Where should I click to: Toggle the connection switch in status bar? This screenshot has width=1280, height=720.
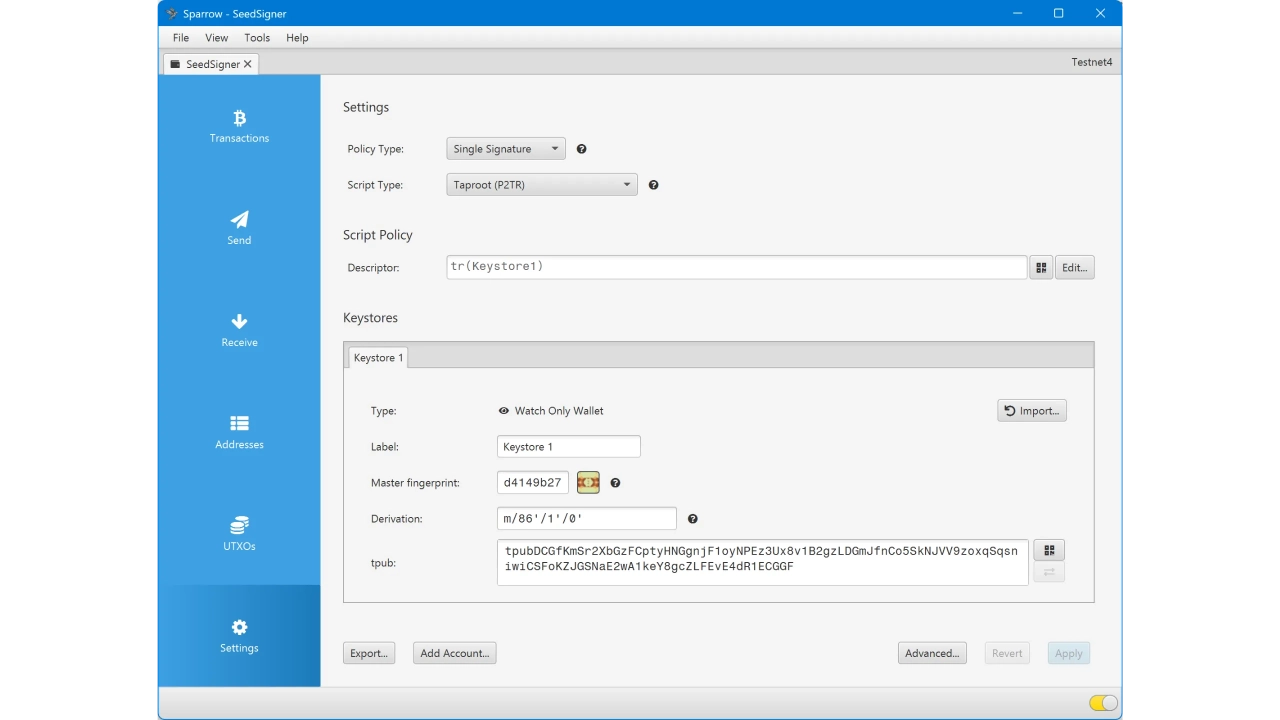point(1103,703)
